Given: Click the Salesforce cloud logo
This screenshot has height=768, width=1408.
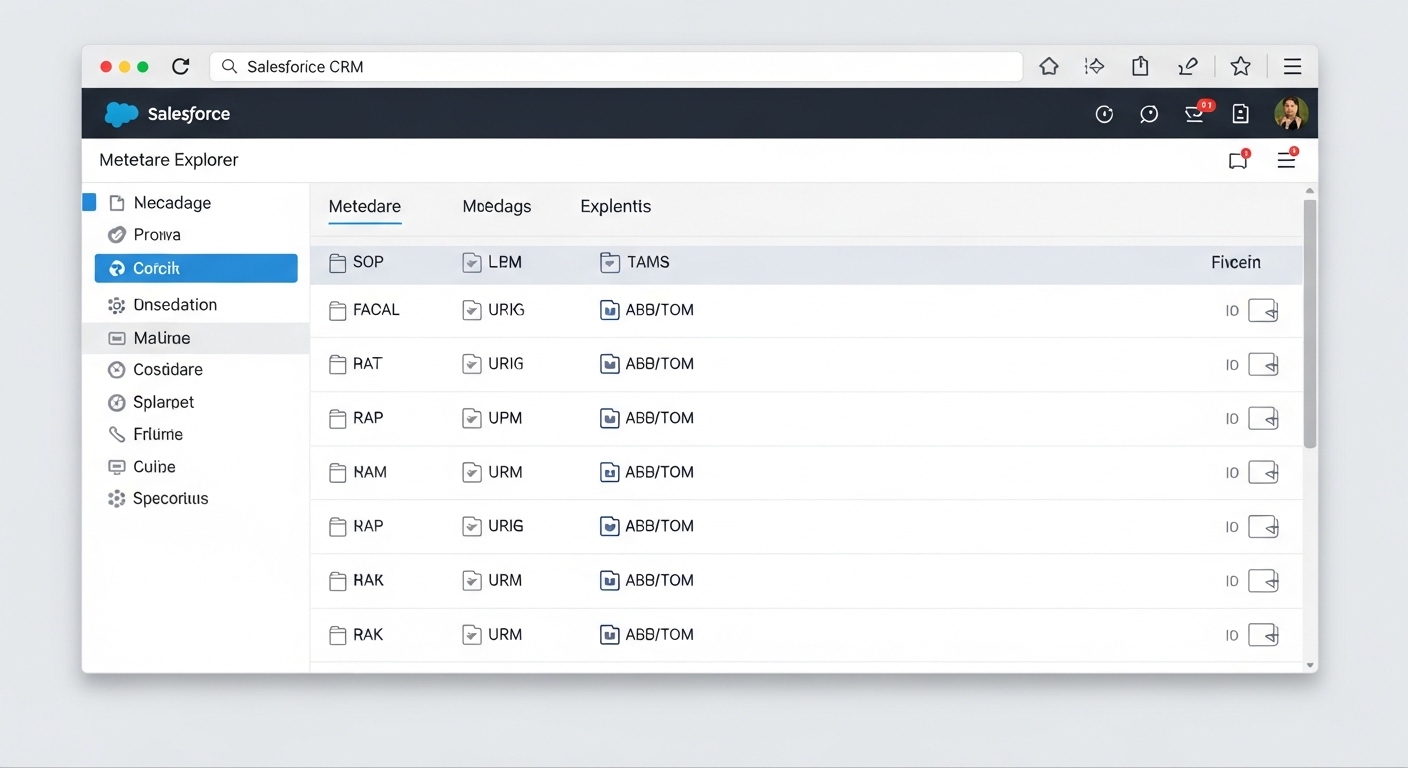Looking at the screenshot, I should pos(120,113).
